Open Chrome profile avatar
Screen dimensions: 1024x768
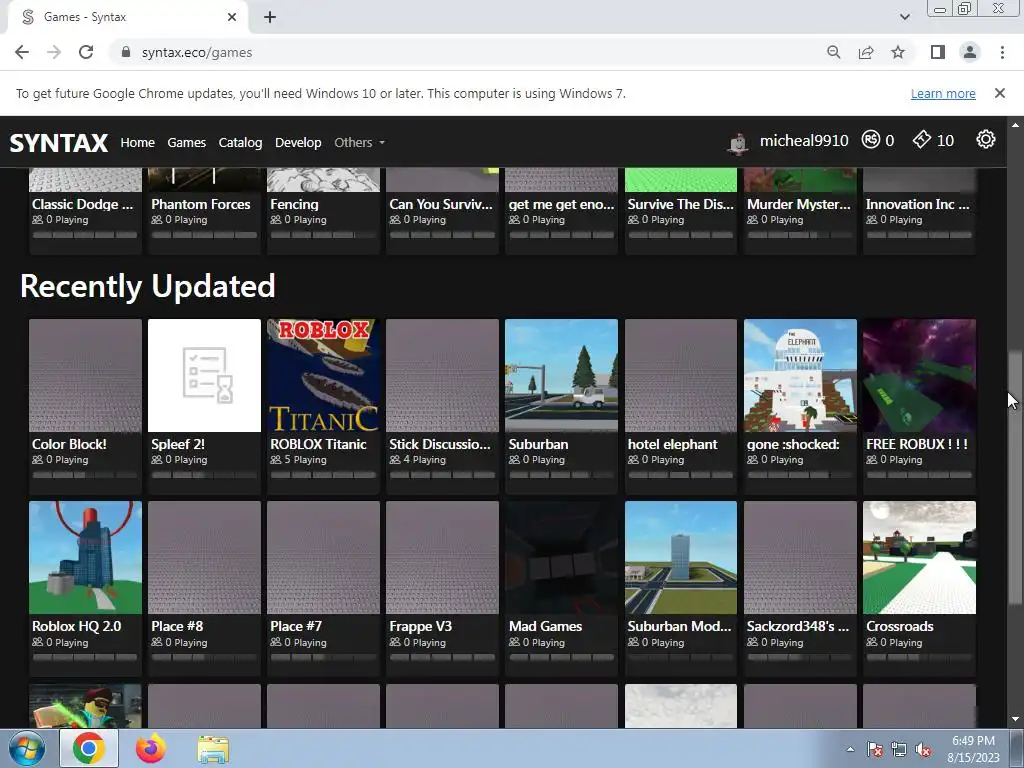coord(970,52)
